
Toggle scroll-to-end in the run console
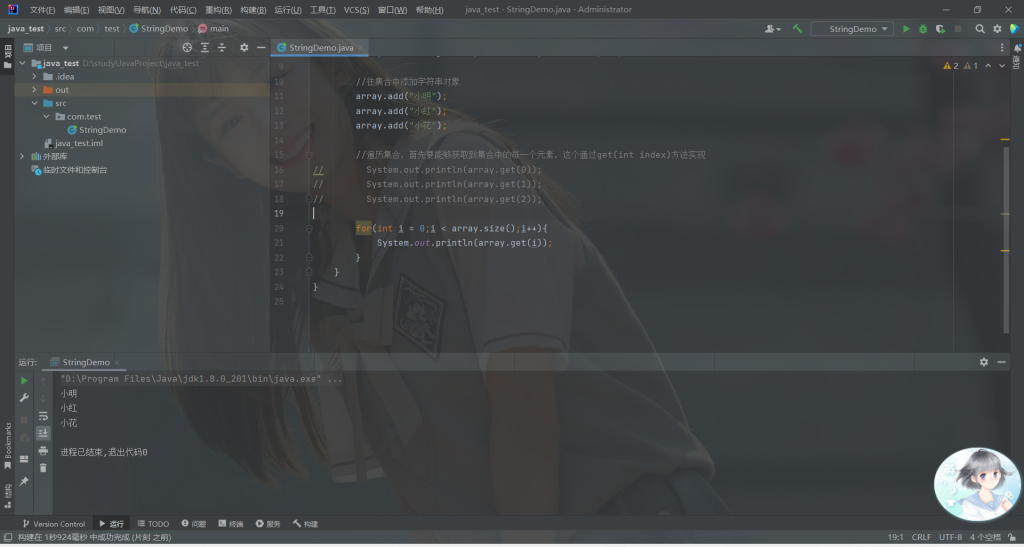[43, 433]
